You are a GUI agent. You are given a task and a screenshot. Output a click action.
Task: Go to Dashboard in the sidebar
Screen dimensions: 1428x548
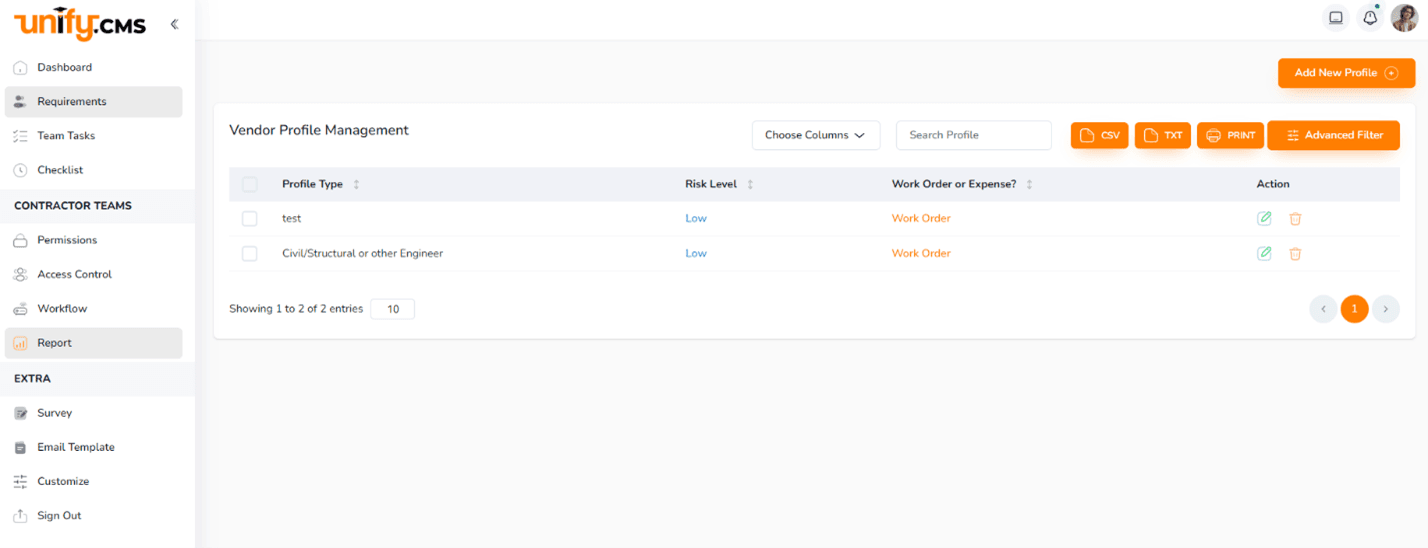[x=64, y=68]
